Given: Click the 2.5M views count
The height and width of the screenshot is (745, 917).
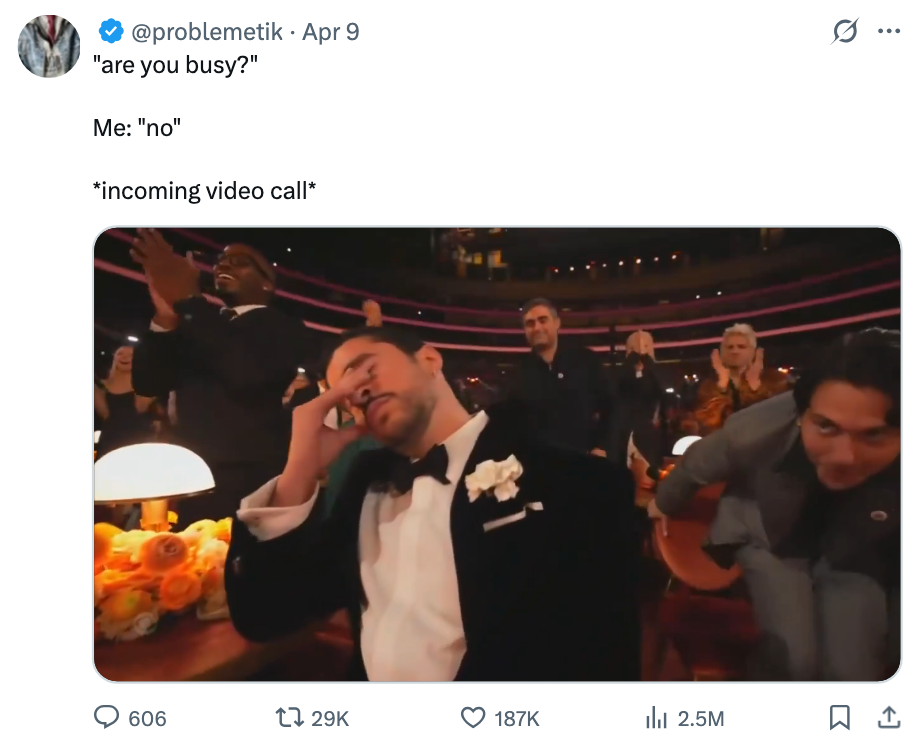Looking at the screenshot, I should (700, 718).
